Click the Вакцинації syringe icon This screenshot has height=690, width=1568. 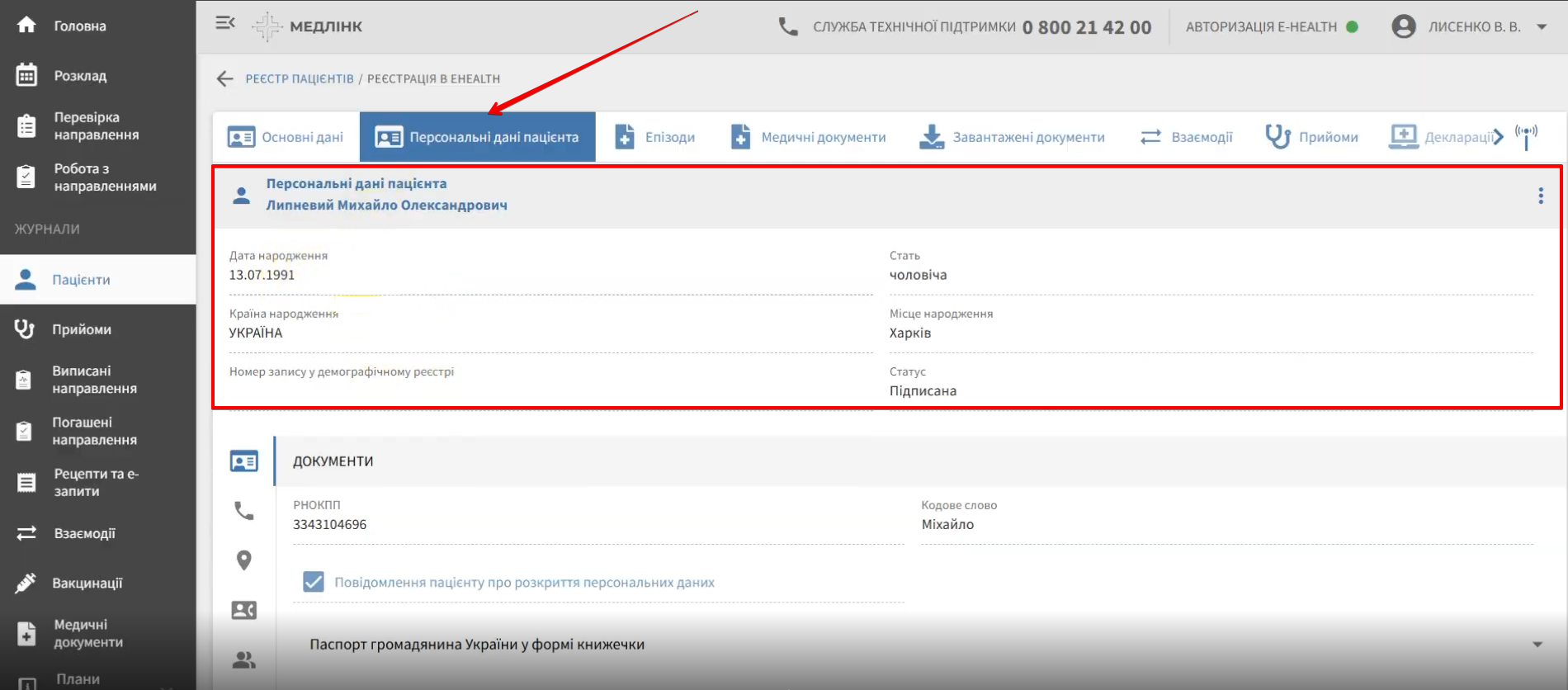(26, 583)
